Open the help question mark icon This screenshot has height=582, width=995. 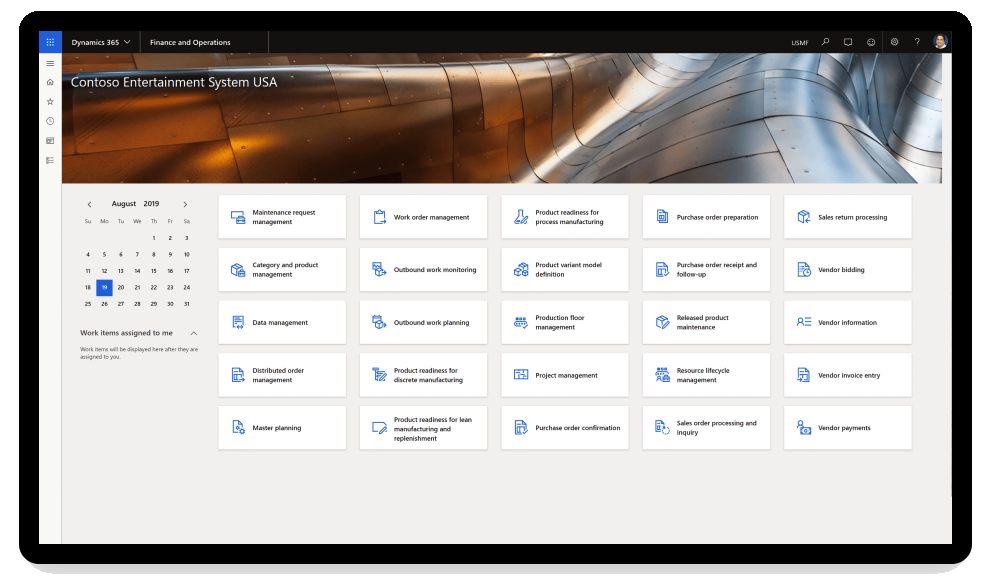[x=917, y=42]
